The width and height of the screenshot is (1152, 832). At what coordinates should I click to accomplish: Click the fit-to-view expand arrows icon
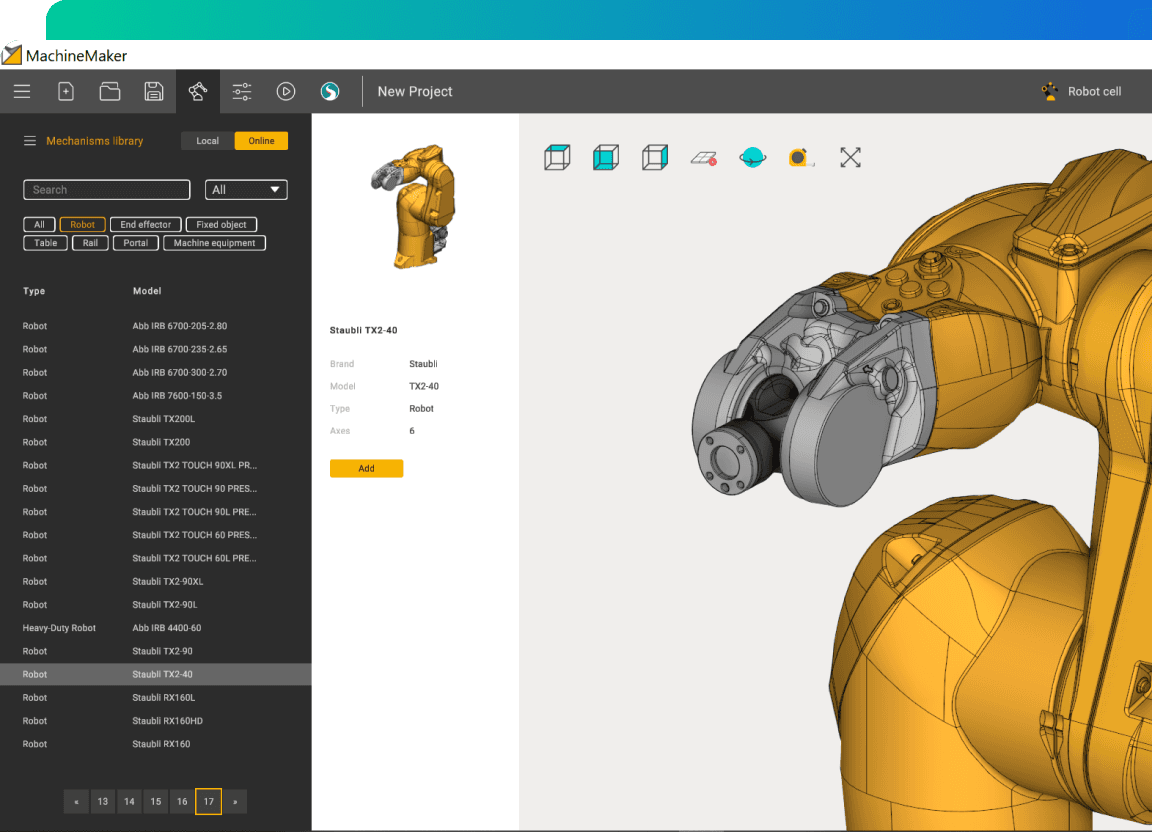coord(850,157)
